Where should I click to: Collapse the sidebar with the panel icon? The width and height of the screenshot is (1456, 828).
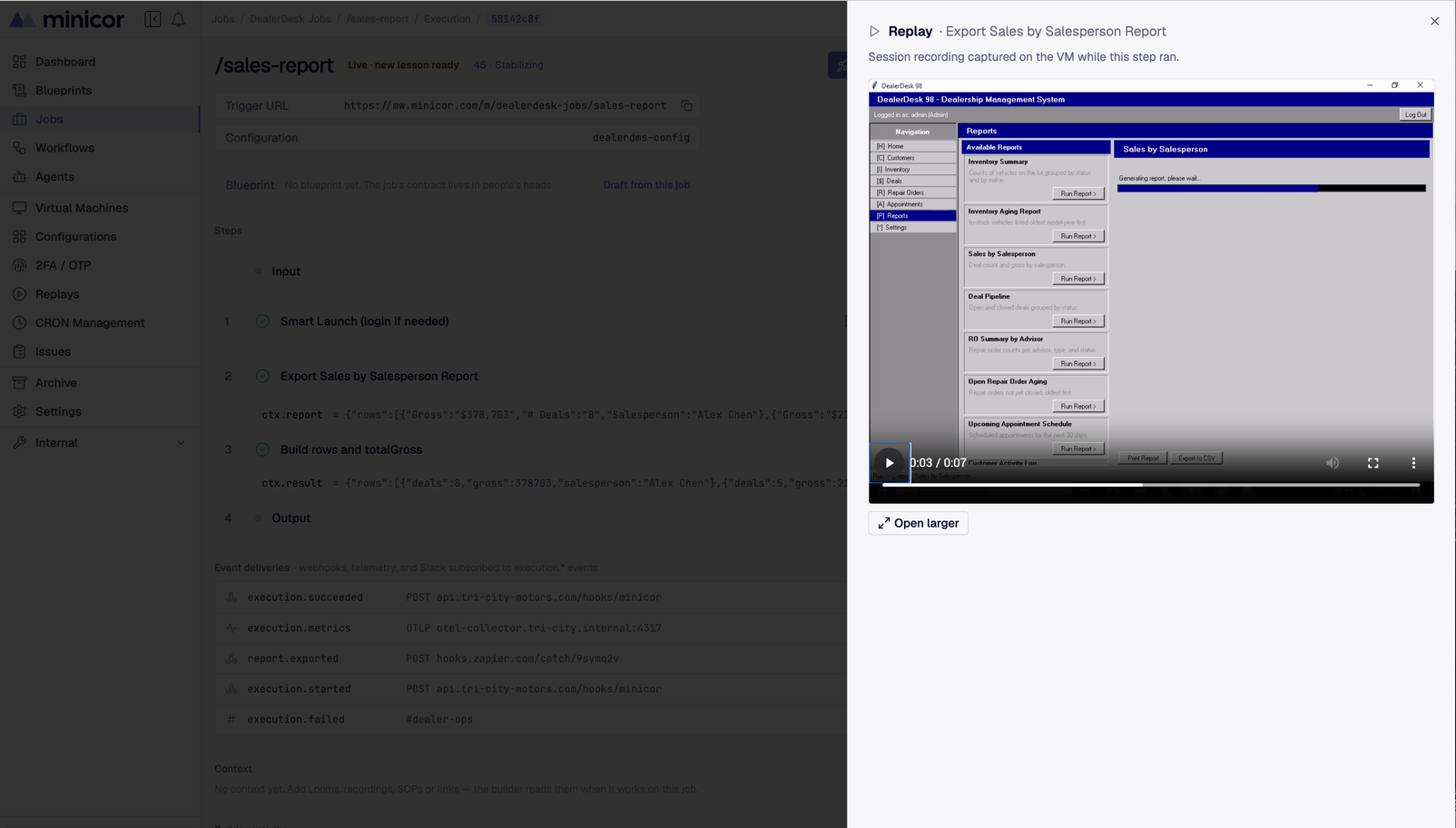click(152, 19)
